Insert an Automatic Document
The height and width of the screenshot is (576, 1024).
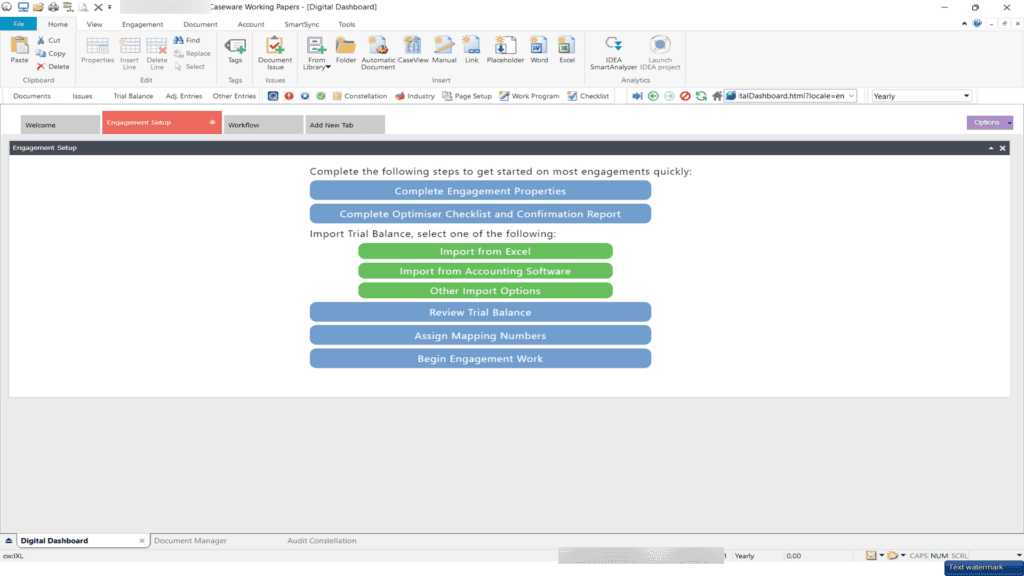tap(378, 53)
